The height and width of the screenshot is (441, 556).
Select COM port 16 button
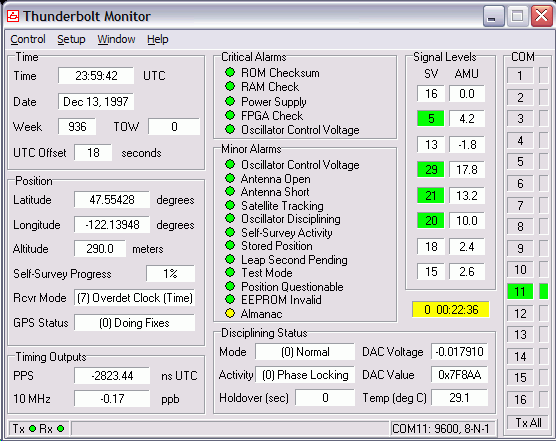pos(520,400)
